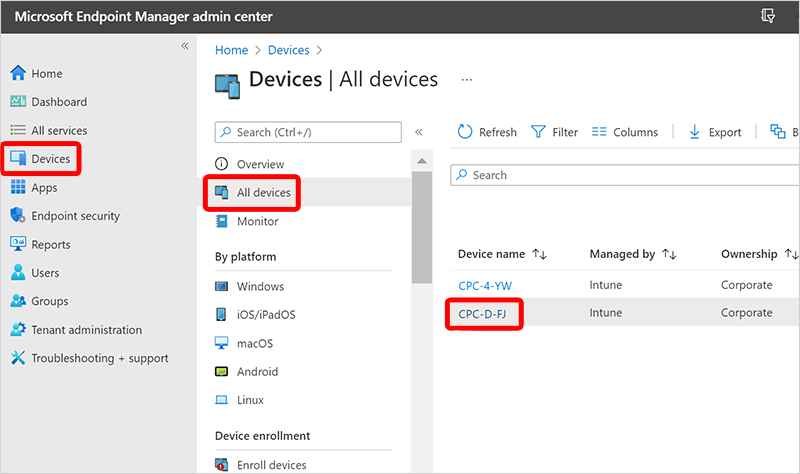This screenshot has width=800, height=474.
Task: Click the Reports icon in sidebar
Action: click(x=18, y=245)
